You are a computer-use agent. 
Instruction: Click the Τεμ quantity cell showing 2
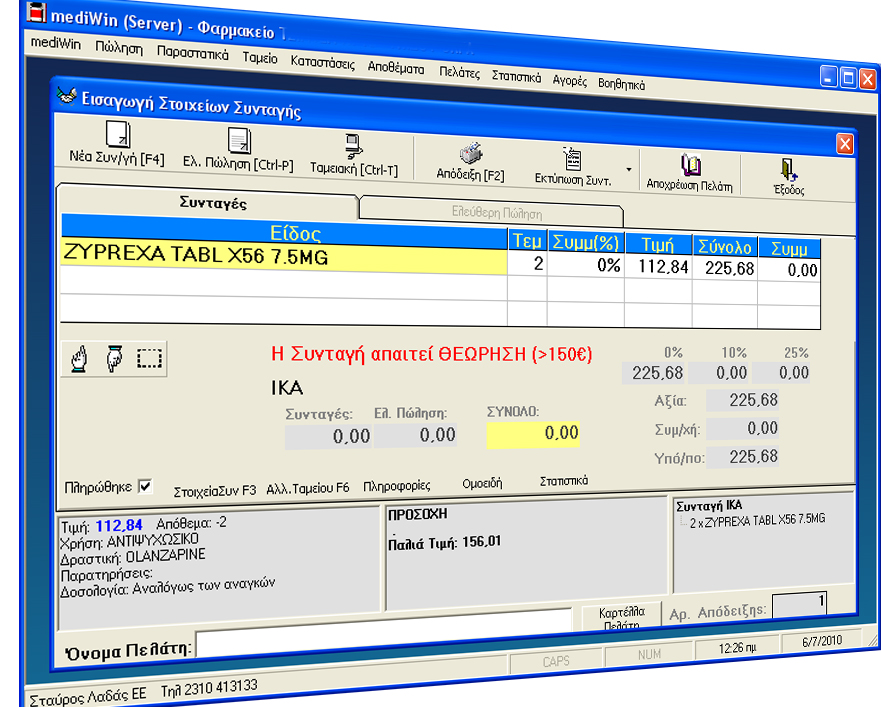(x=527, y=263)
